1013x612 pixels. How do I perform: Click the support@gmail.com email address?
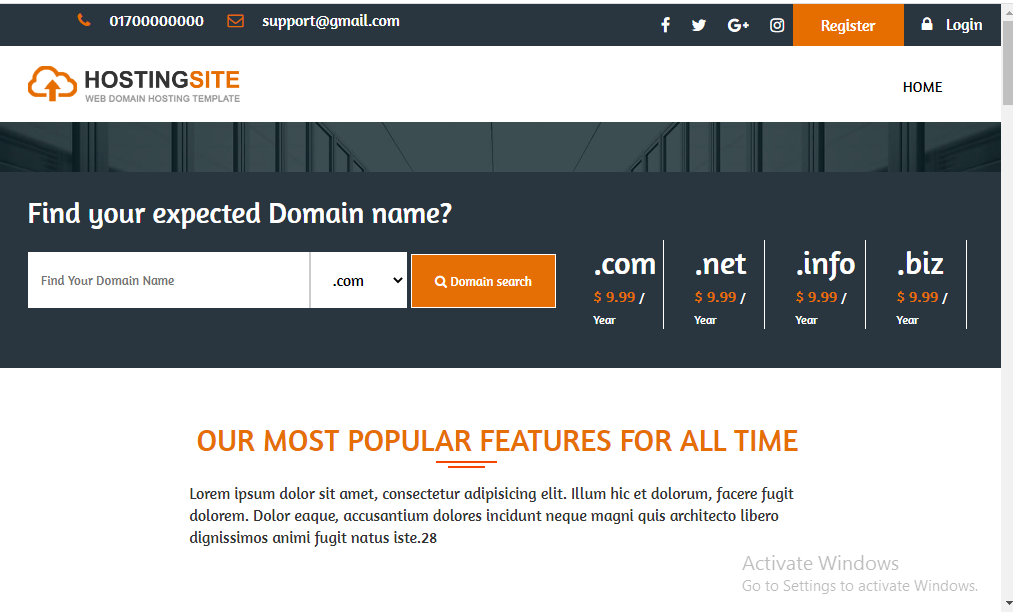tap(330, 21)
